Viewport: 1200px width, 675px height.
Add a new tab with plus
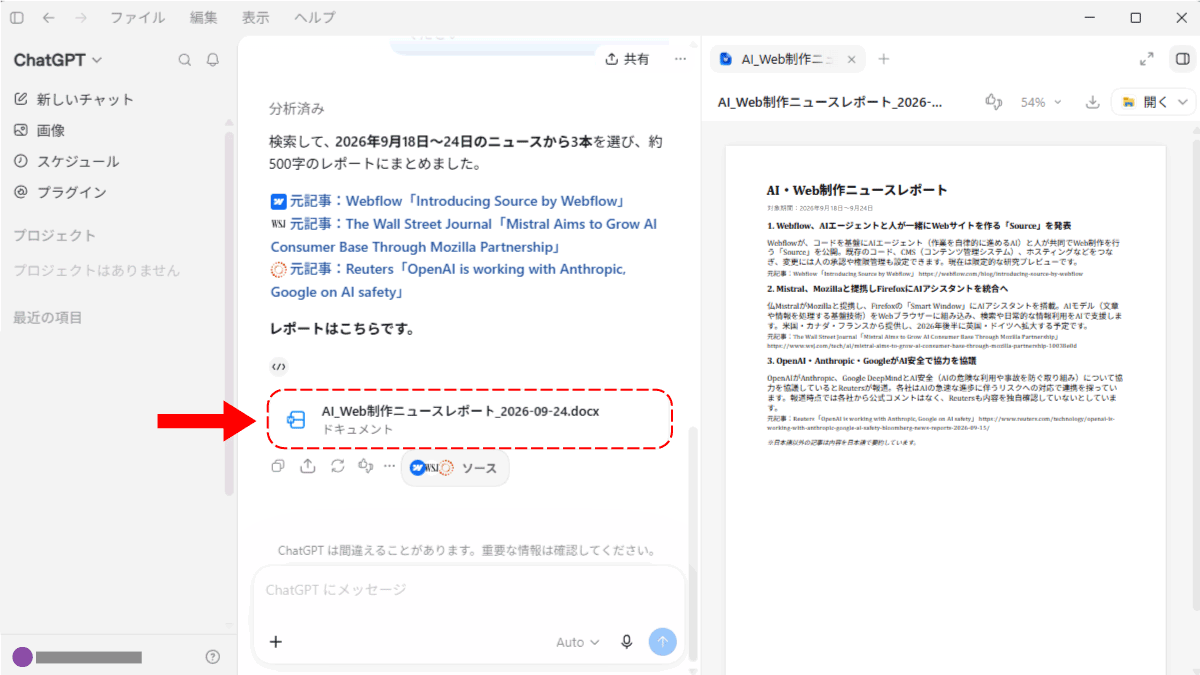tap(884, 59)
